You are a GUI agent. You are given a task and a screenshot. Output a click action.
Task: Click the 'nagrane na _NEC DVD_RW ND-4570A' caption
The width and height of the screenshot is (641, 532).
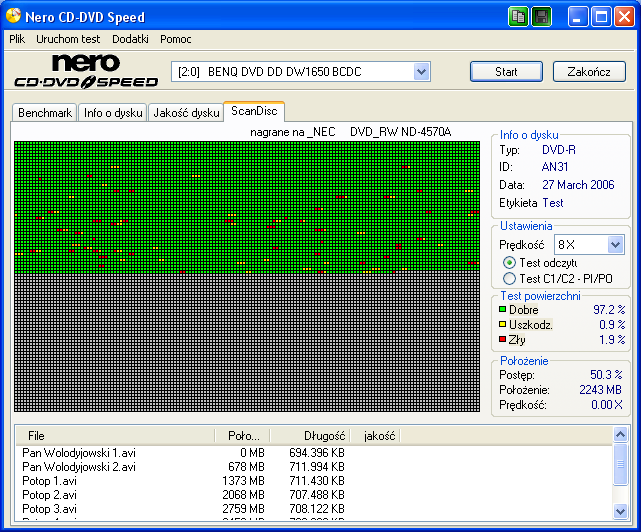(350, 132)
